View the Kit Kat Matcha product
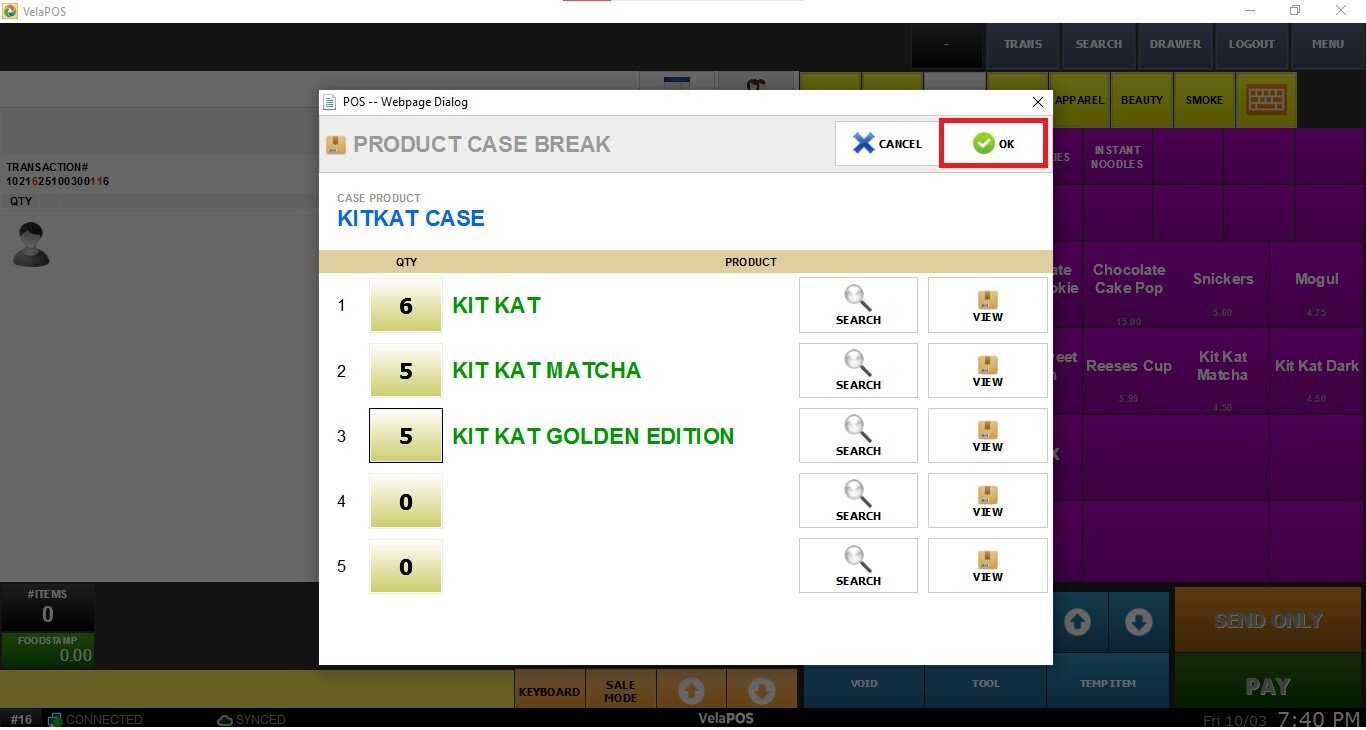 pos(987,370)
